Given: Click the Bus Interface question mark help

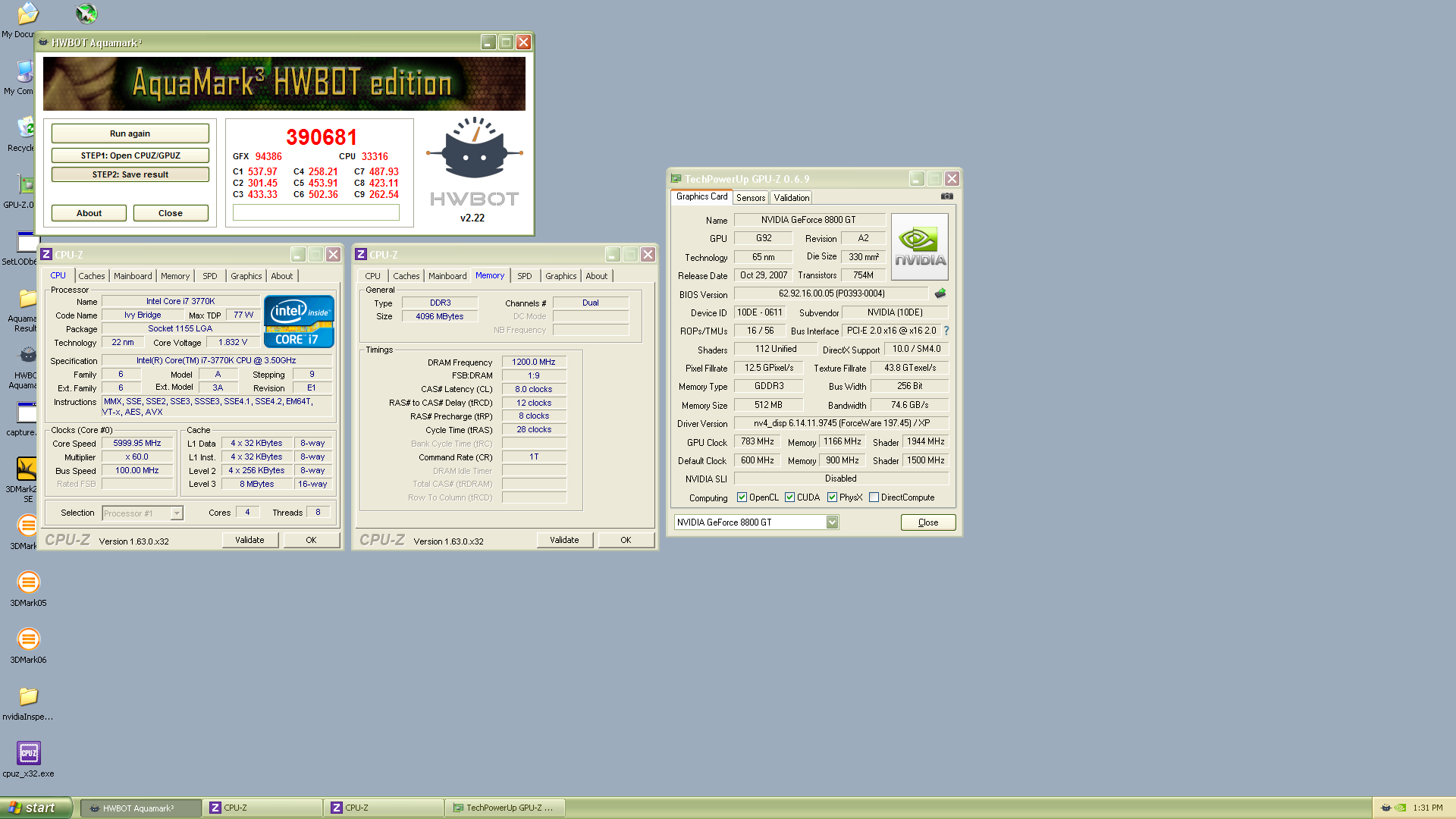Looking at the screenshot, I should [946, 331].
